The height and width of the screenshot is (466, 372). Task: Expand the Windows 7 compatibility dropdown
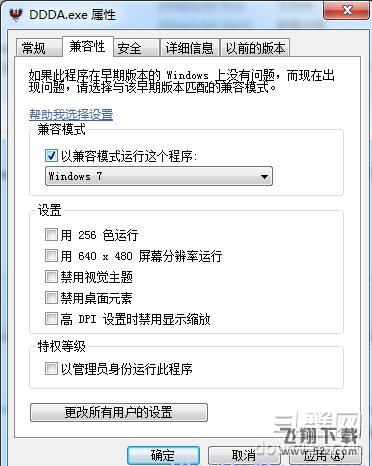[x=159, y=176]
